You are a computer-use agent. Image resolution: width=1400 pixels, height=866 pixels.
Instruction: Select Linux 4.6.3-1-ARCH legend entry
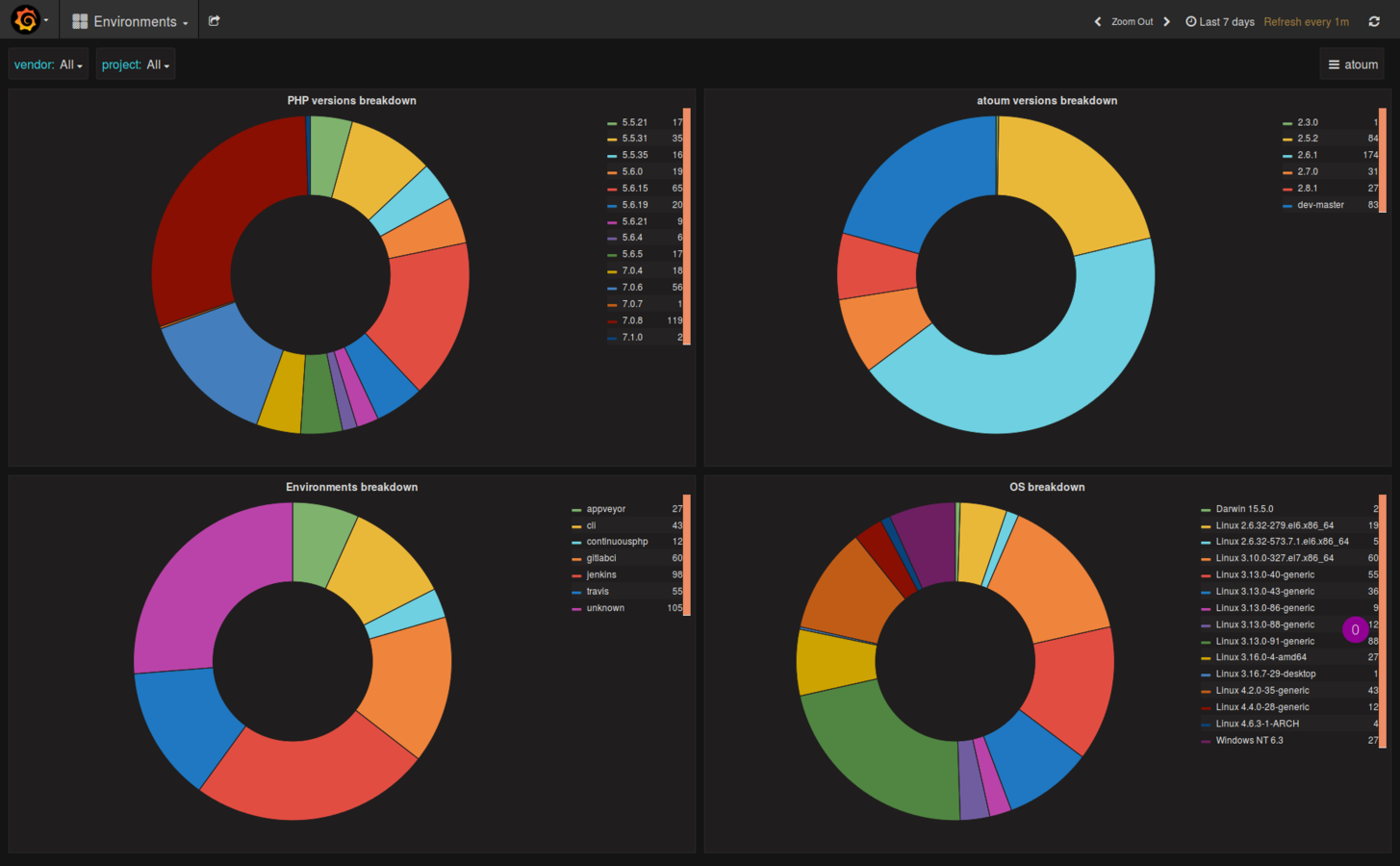(1257, 724)
